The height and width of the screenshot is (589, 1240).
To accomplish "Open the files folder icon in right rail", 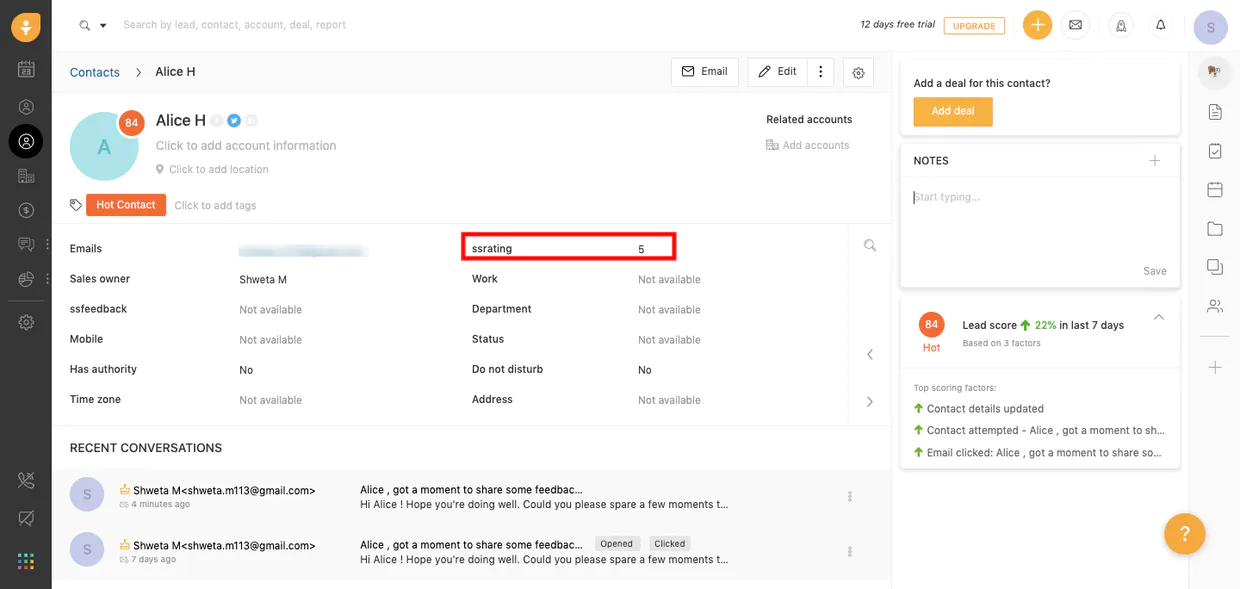I will 1215,229.
